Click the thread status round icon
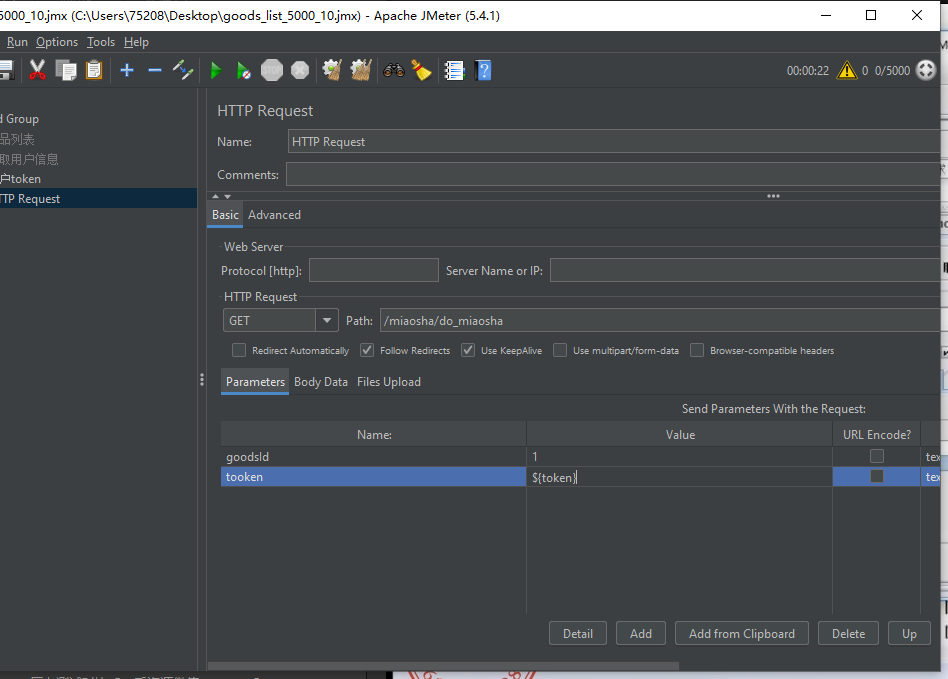948x679 pixels. [926, 70]
